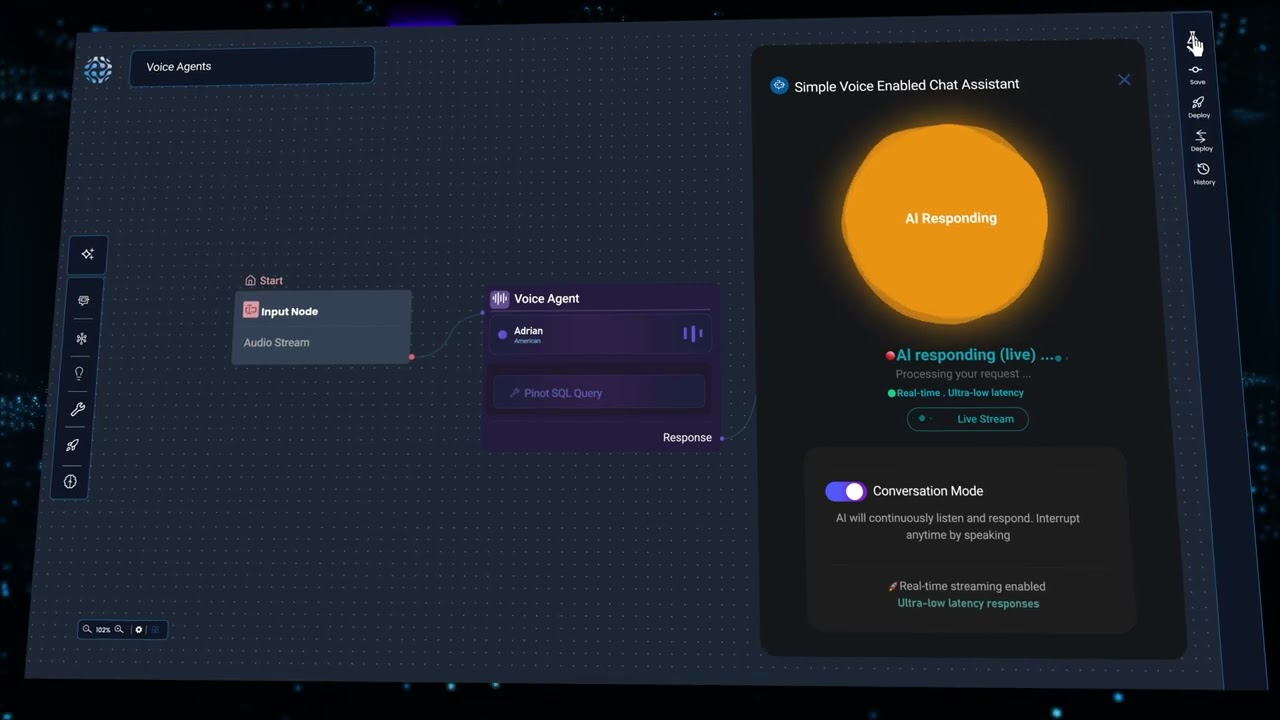
Task: Click 'Ultra-low latency responses' text
Action: pyautogui.click(x=968, y=603)
